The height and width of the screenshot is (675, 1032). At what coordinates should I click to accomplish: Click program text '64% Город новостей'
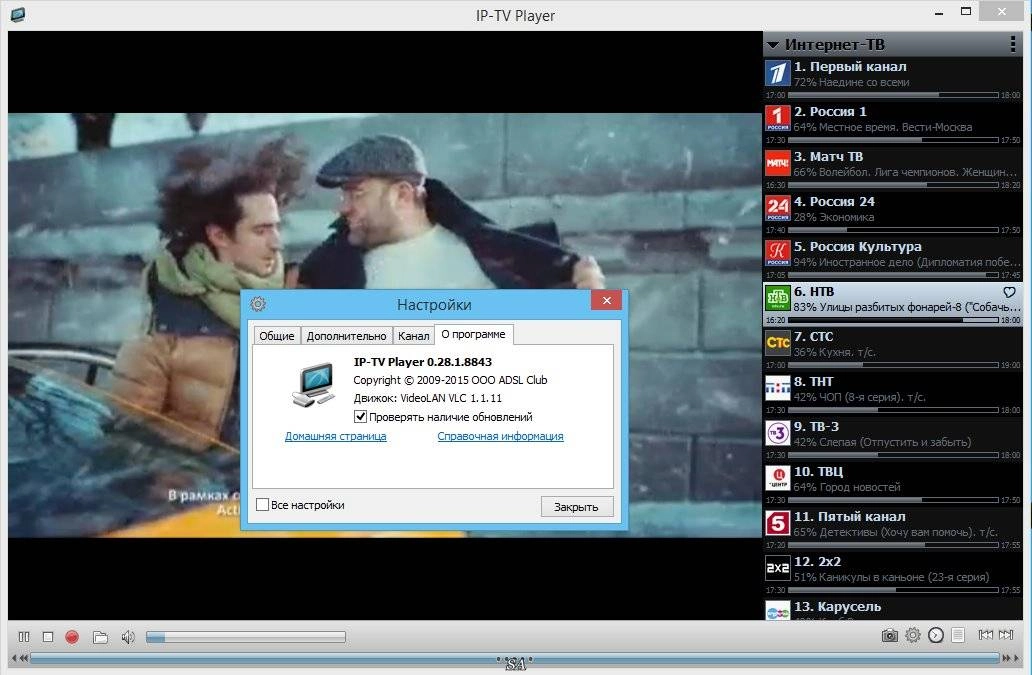click(x=846, y=487)
